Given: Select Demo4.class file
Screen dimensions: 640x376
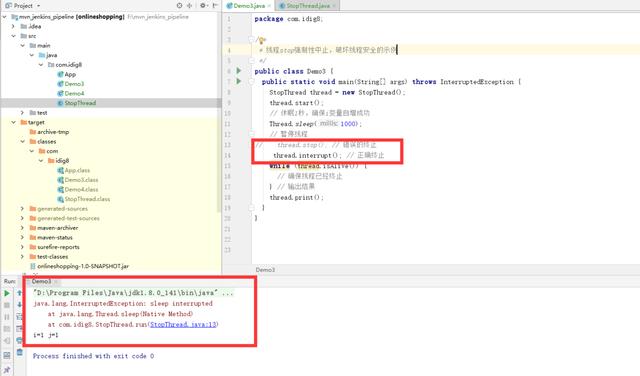Looking at the screenshot, I should pos(78,189).
